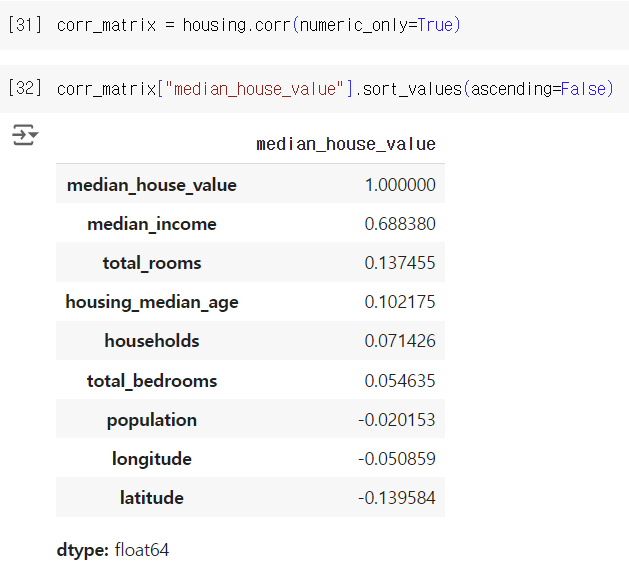Click the dtype float64 text
629x569 pixels.
click(113, 550)
